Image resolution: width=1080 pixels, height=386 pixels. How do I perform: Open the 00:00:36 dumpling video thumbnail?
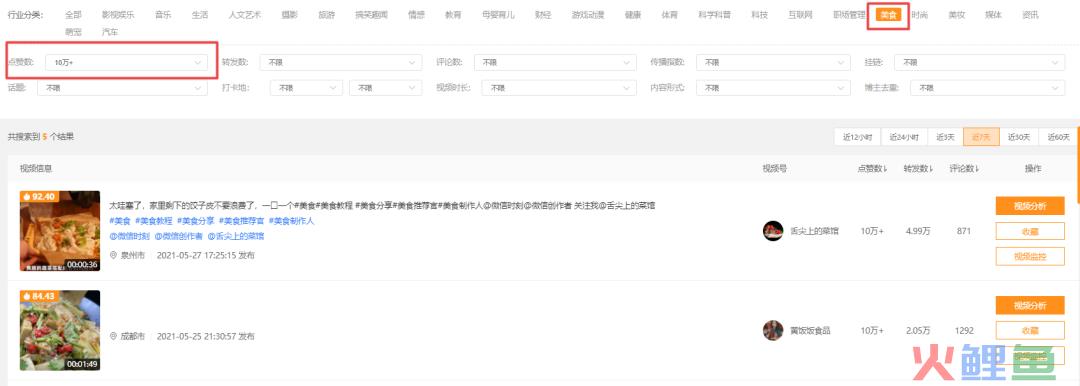(x=60, y=231)
